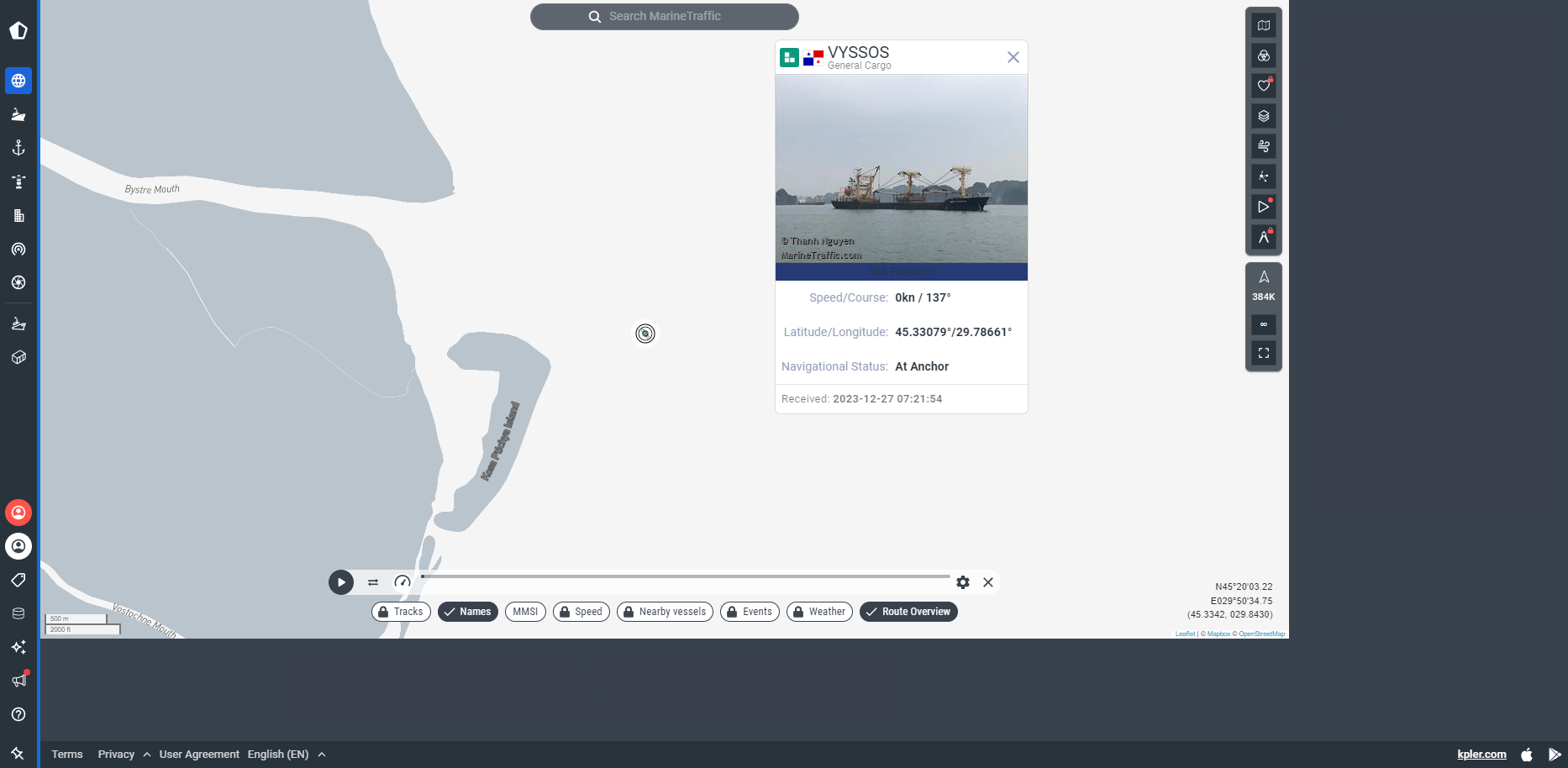Play the track animation
1568x768 pixels.
coord(341,582)
